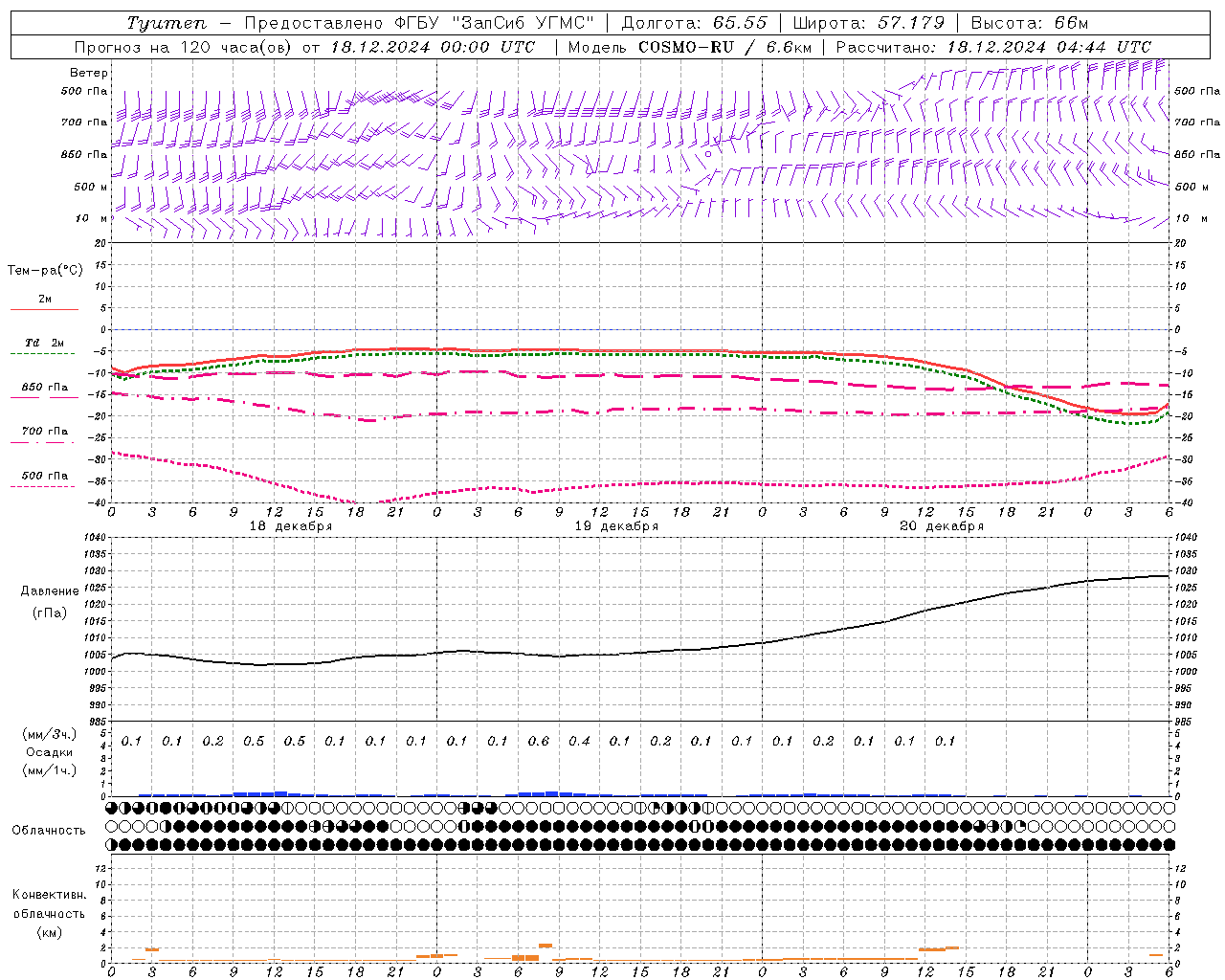Select the 0.4 precipitation value
Image resolution: width=1225 pixels, height=980 pixels.
[x=579, y=742]
